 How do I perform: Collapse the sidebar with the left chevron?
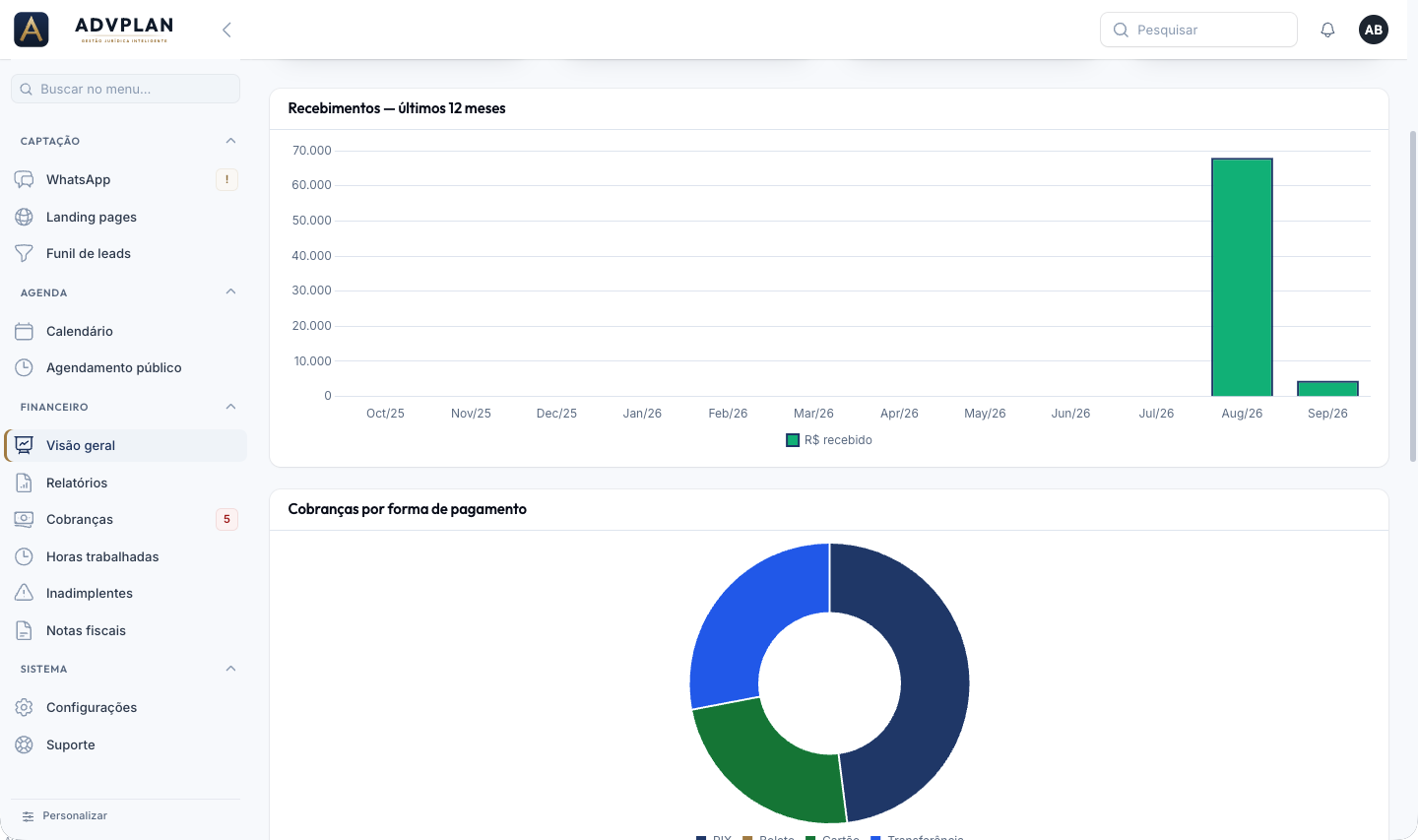point(226,30)
